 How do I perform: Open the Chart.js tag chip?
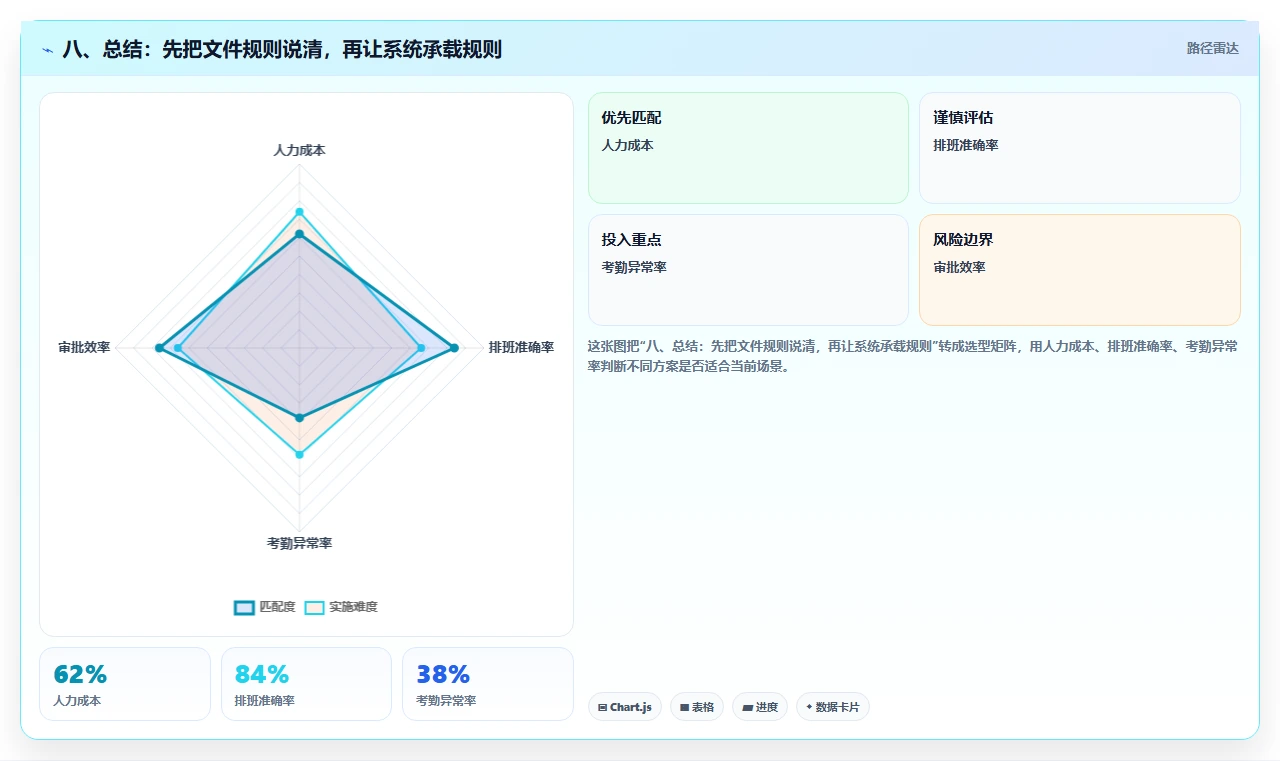[x=625, y=707]
